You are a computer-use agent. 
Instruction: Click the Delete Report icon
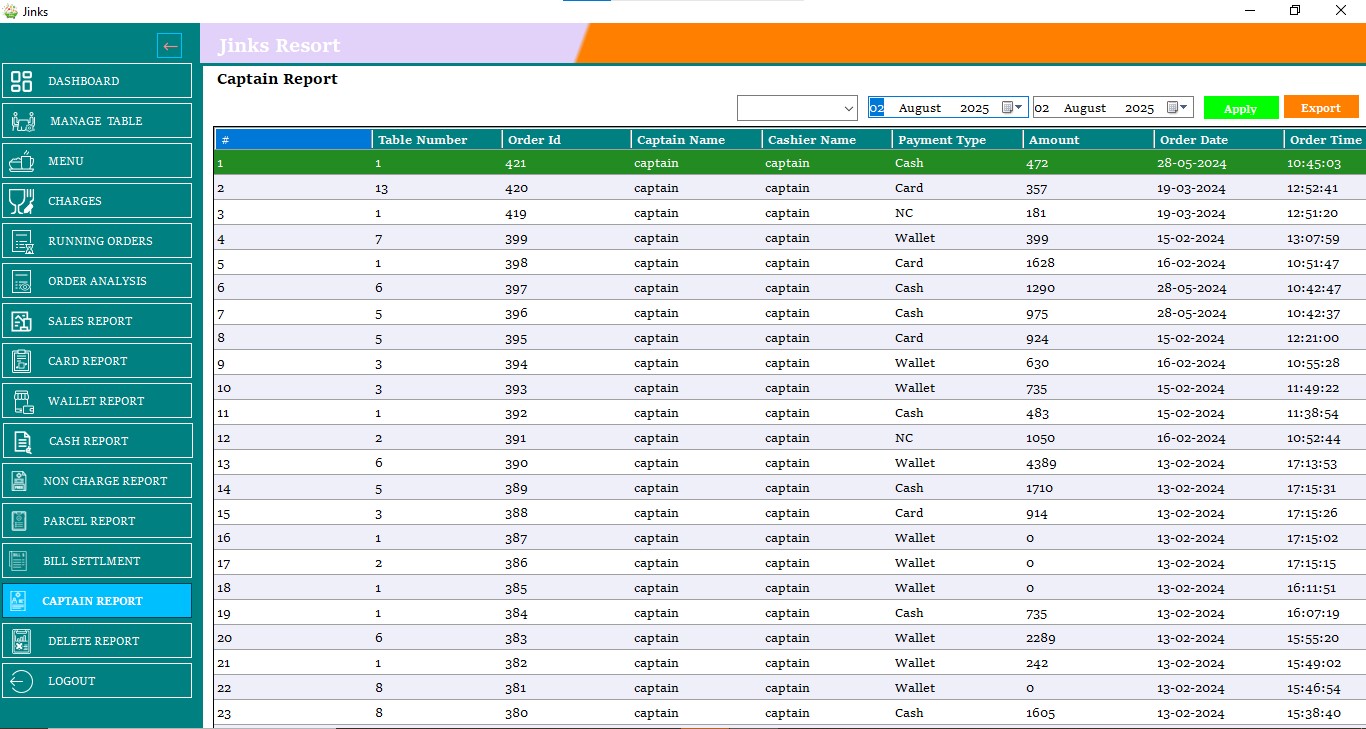(x=21, y=641)
